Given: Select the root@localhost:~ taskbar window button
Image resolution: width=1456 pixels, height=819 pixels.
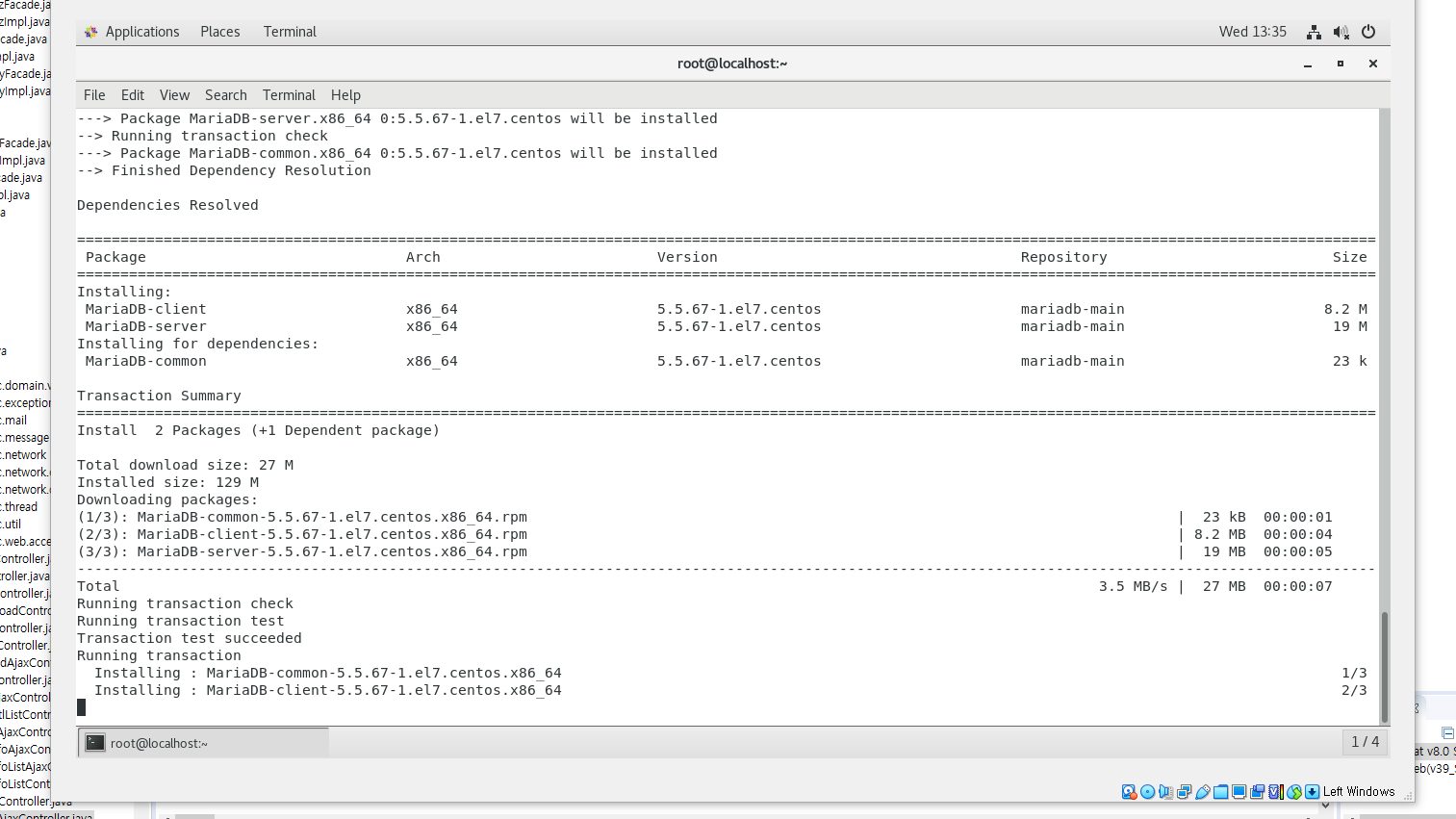Looking at the screenshot, I should (204, 743).
